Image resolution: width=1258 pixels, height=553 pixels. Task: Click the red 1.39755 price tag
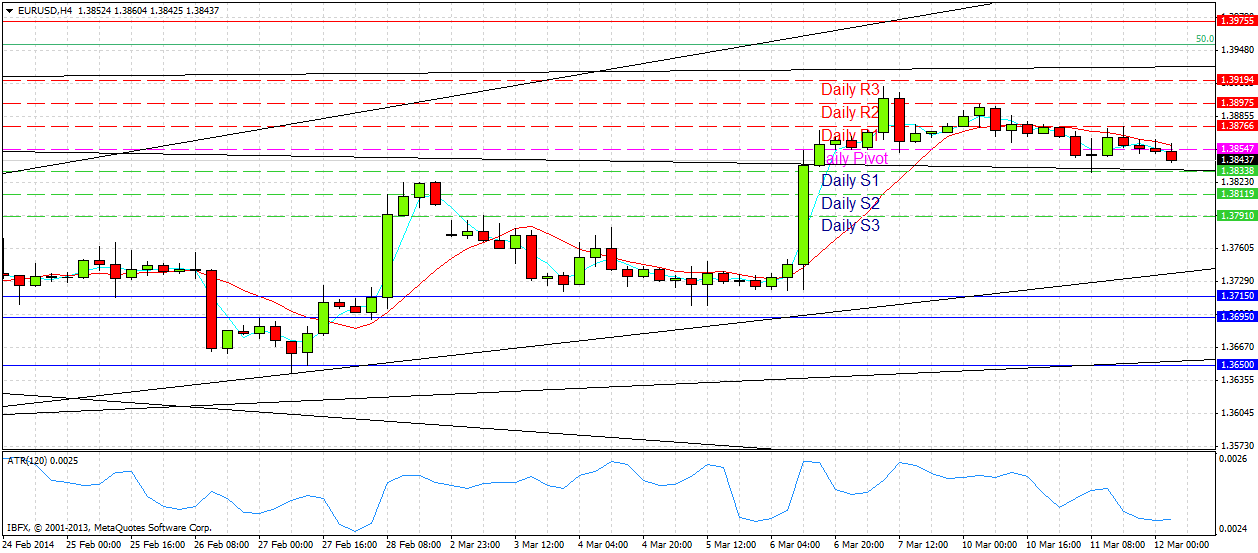[1236, 20]
